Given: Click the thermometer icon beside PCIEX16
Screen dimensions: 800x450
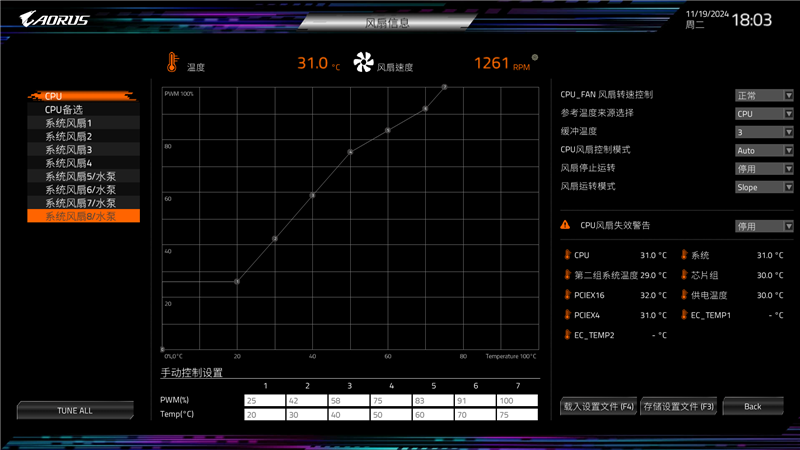Looking at the screenshot, I should coord(567,294).
